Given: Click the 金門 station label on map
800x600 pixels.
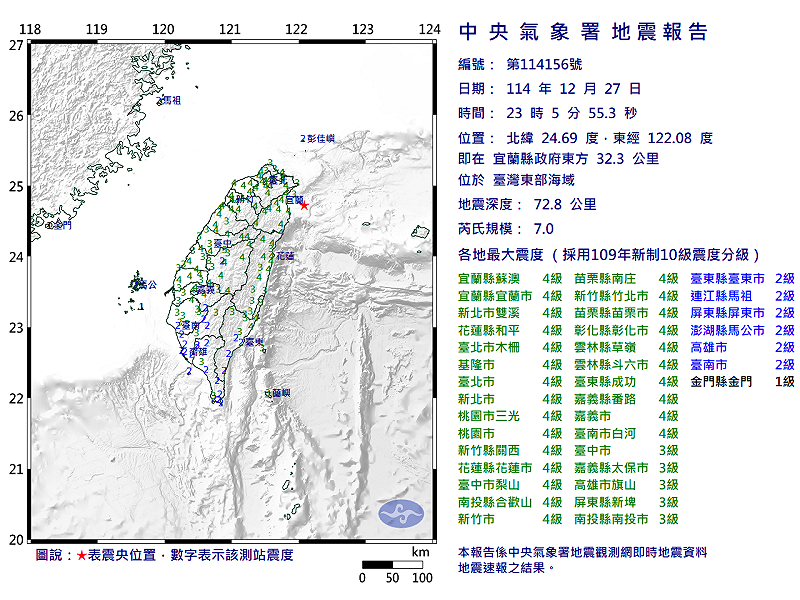Looking at the screenshot, I should point(62,225).
